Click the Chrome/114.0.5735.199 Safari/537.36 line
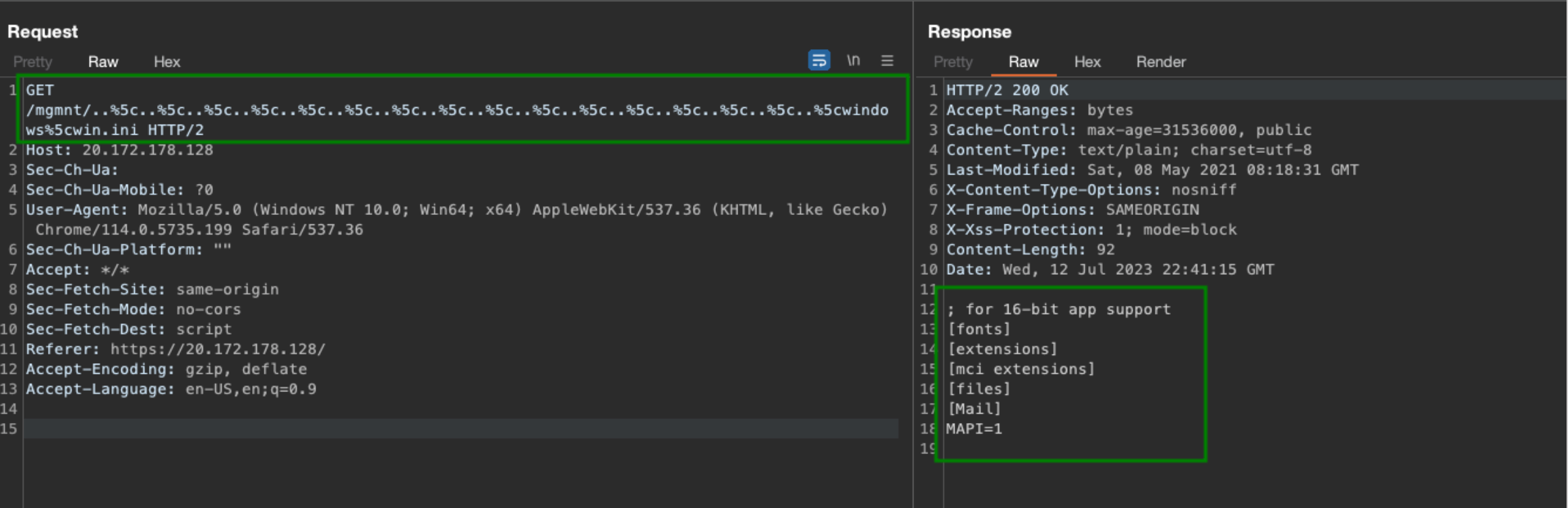 click(200, 230)
